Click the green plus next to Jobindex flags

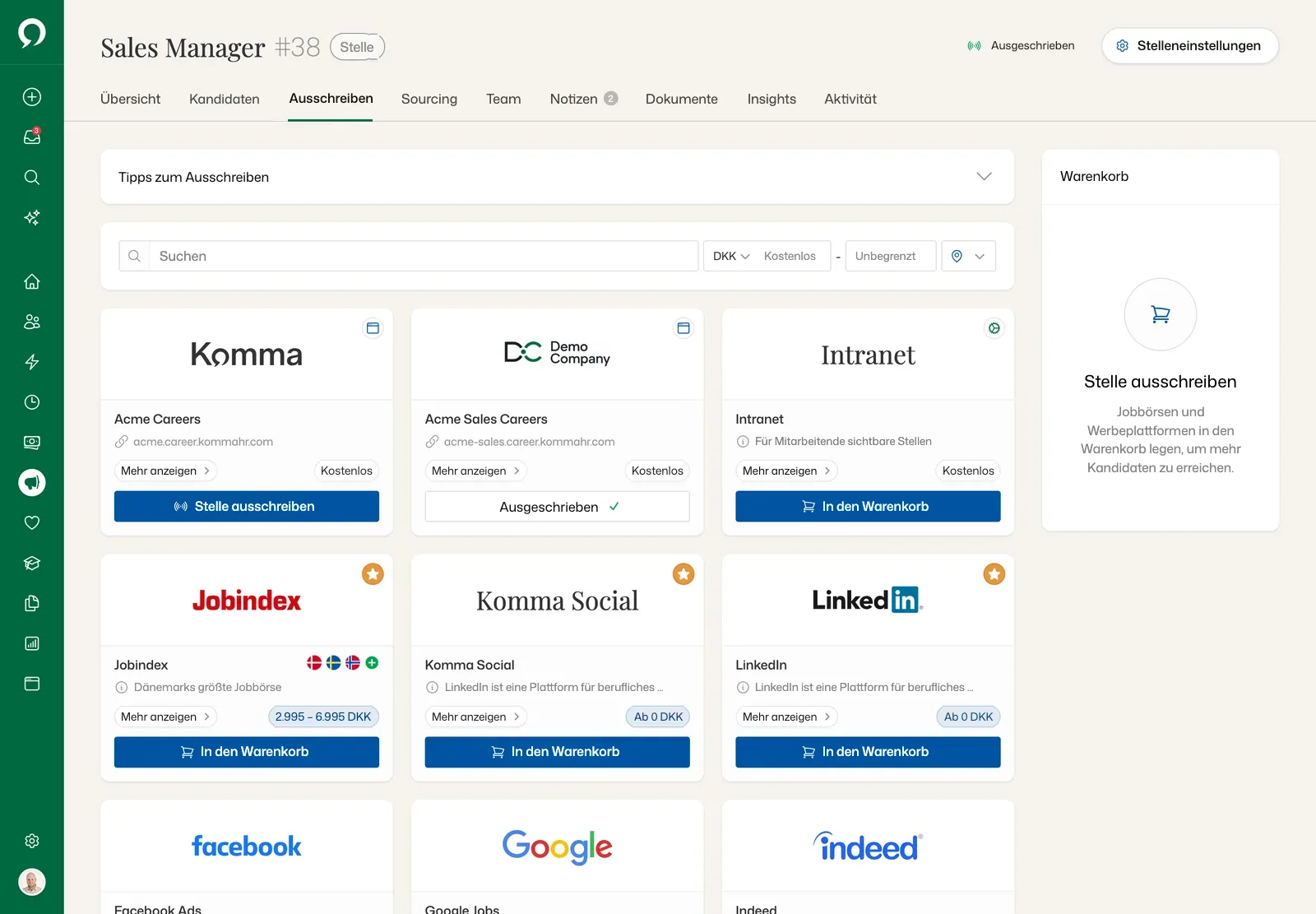(372, 662)
